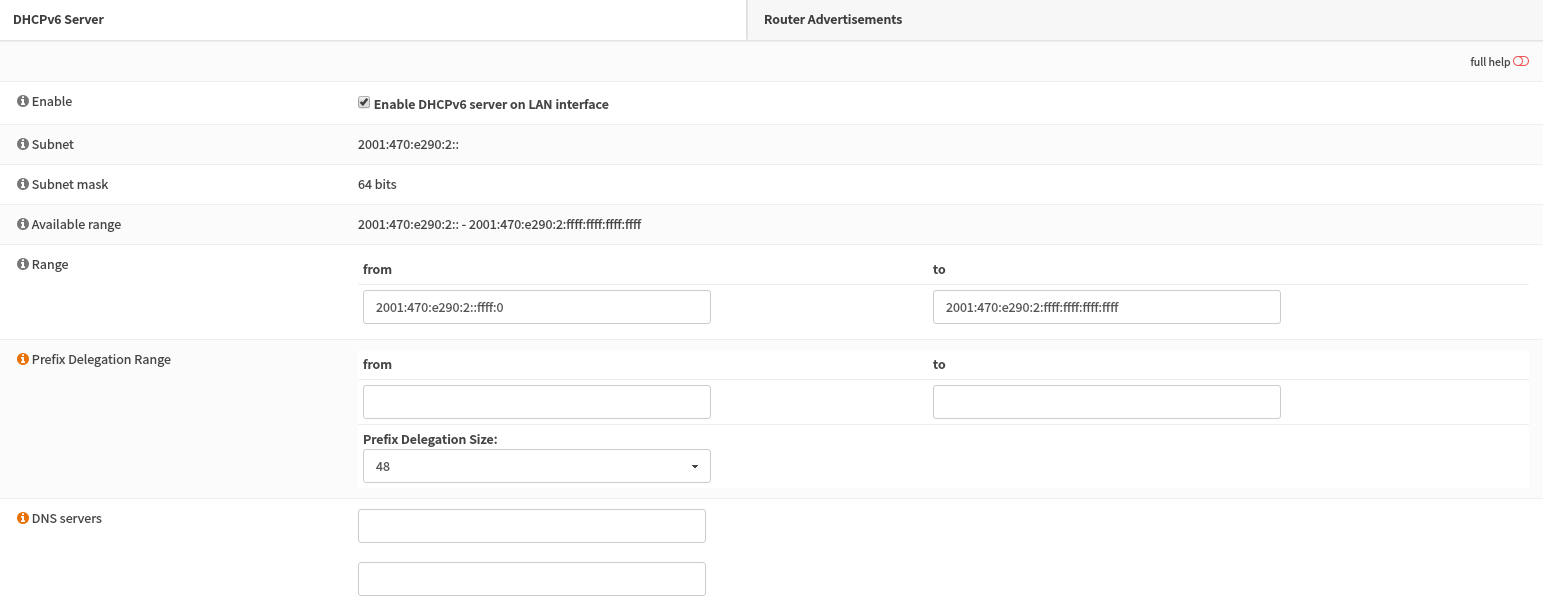1543x605 pixels.
Task: Toggle the full help switch
Action: 1521,62
